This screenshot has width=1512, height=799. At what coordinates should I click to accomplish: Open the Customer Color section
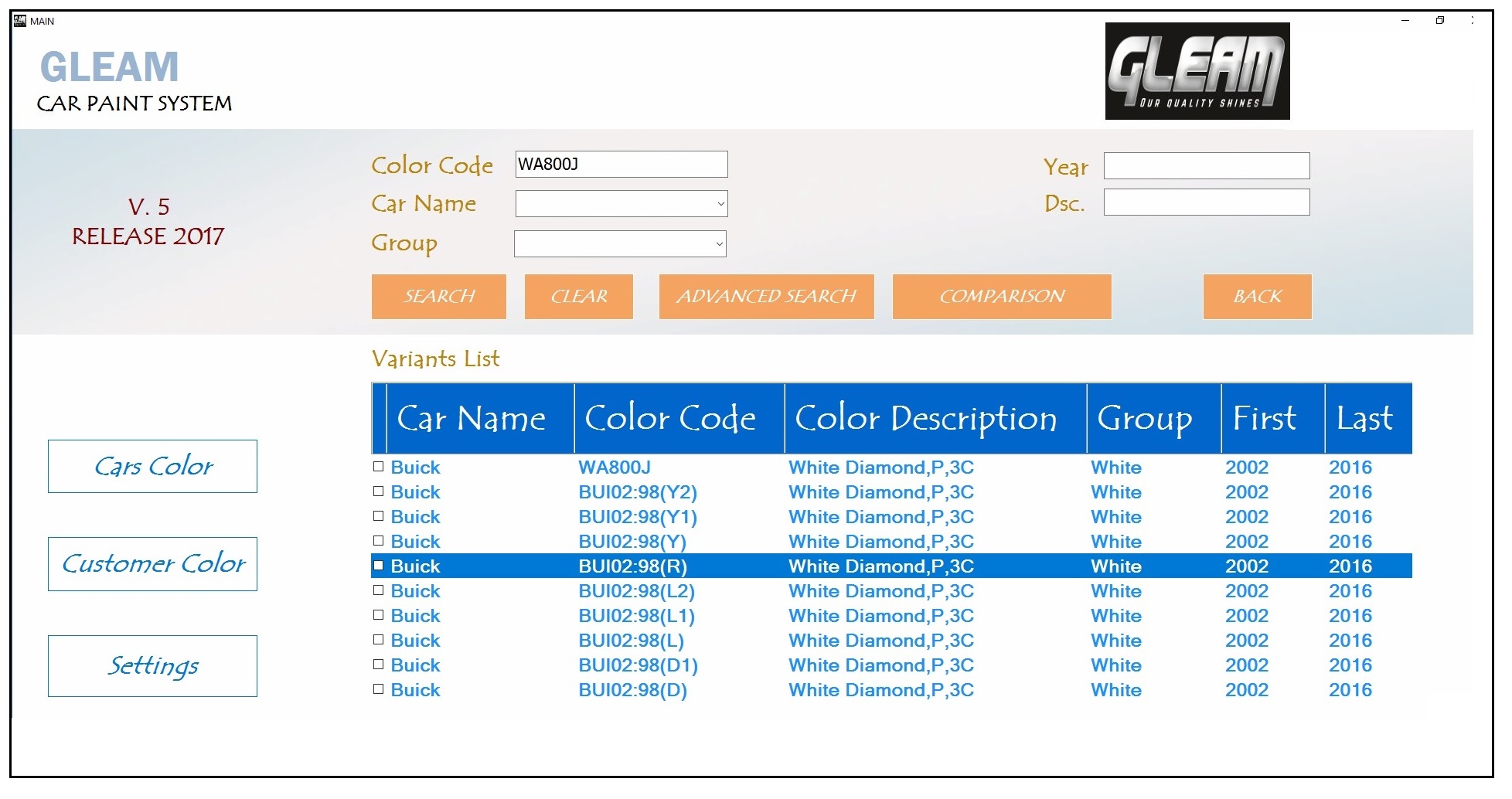pyautogui.click(x=152, y=564)
